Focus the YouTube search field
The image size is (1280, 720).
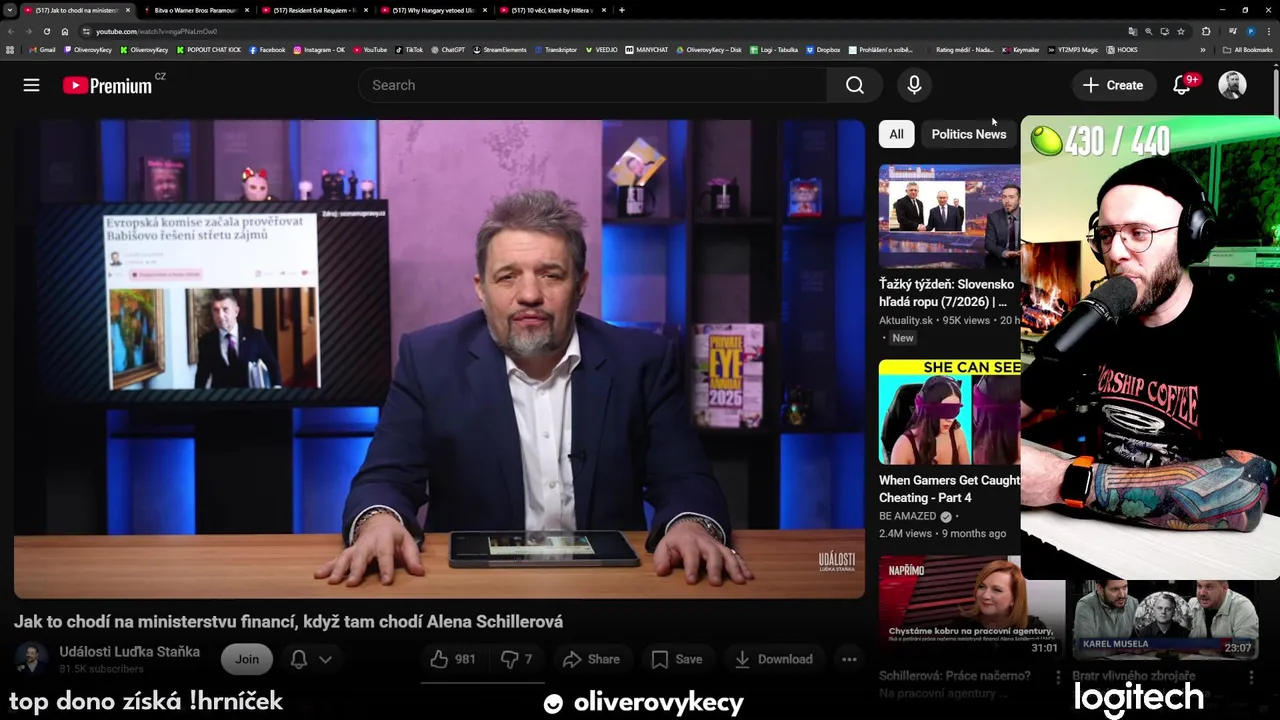pyautogui.click(x=593, y=85)
